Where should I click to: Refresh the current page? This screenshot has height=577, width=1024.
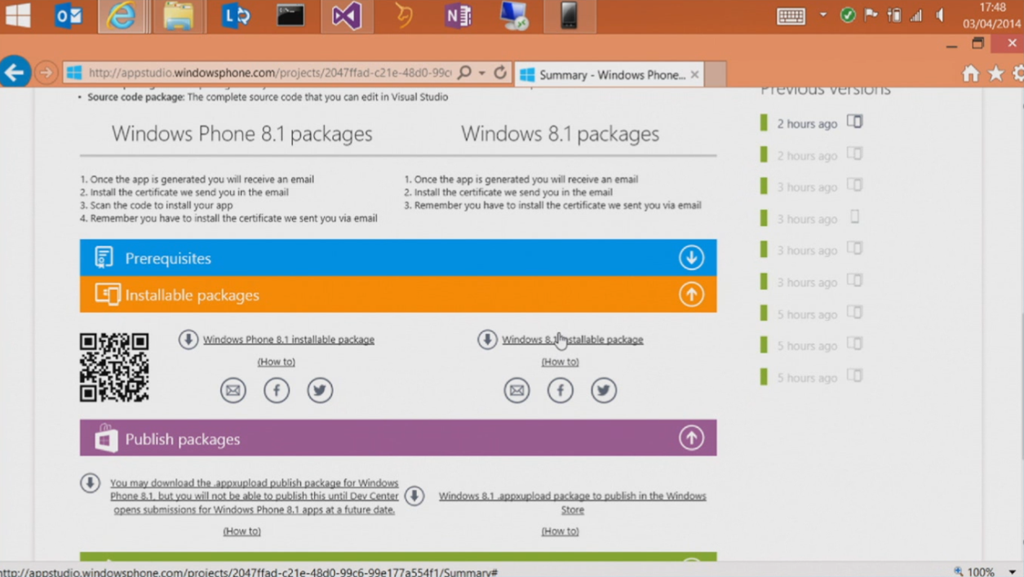click(500, 72)
